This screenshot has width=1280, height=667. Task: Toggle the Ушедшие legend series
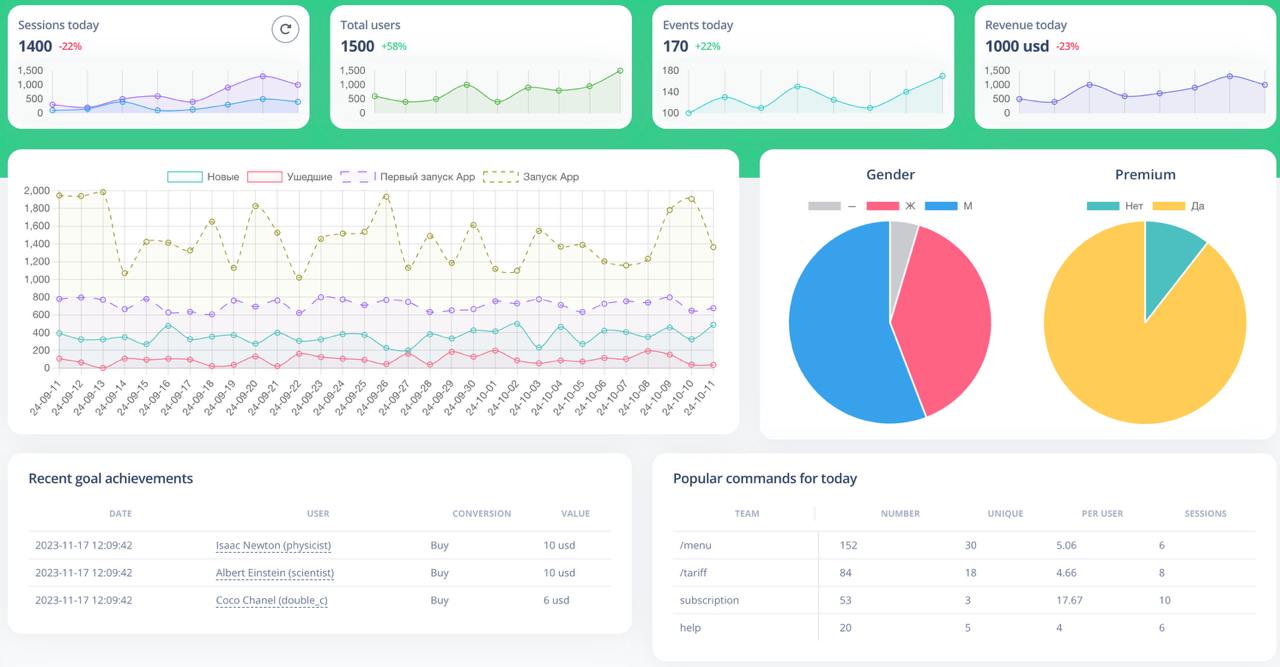pyautogui.click(x=290, y=177)
